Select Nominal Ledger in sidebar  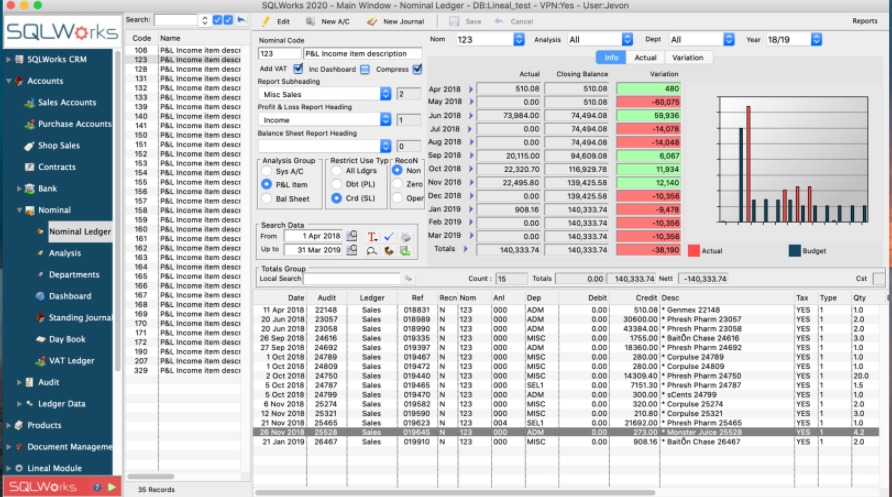coord(80,231)
